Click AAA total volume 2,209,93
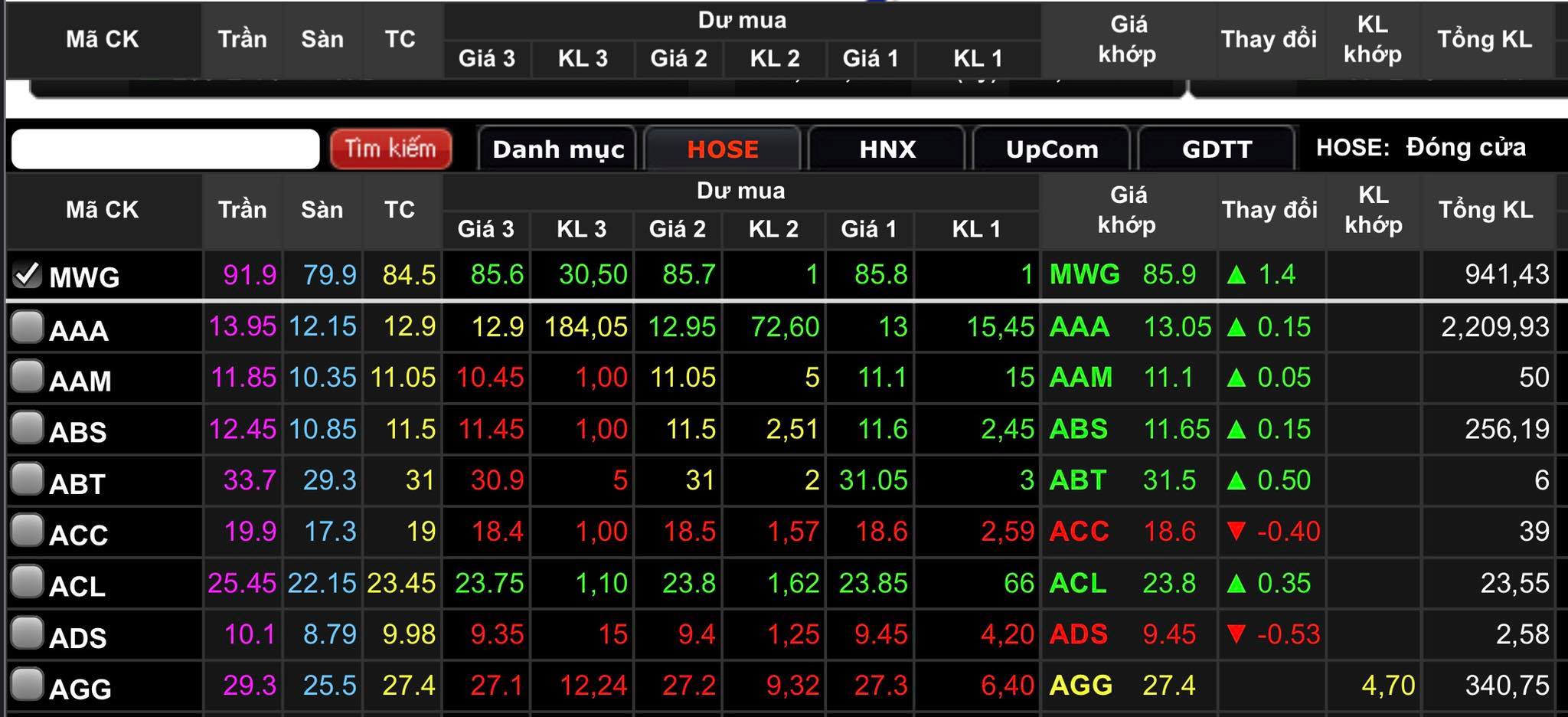 coord(1495,327)
